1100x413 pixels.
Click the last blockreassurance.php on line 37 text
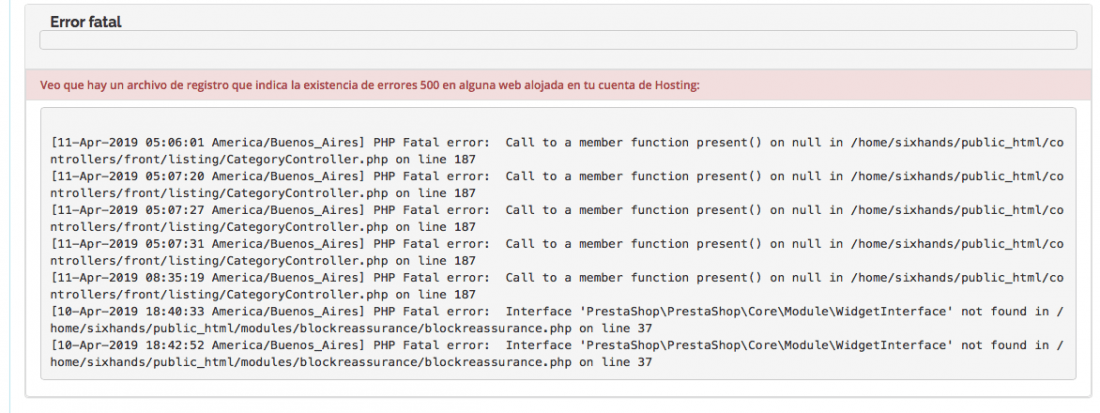(536, 362)
